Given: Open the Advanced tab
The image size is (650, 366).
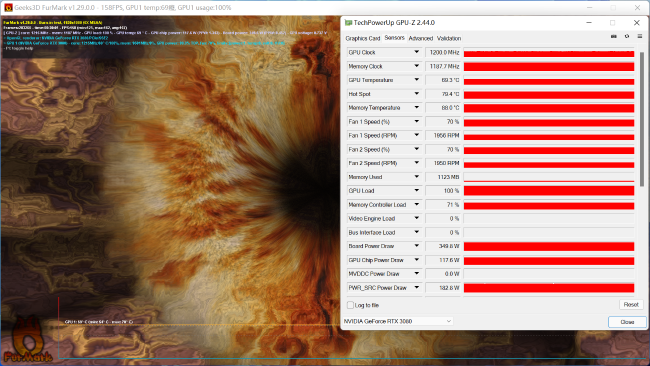Looking at the screenshot, I should [x=420, y=38].
